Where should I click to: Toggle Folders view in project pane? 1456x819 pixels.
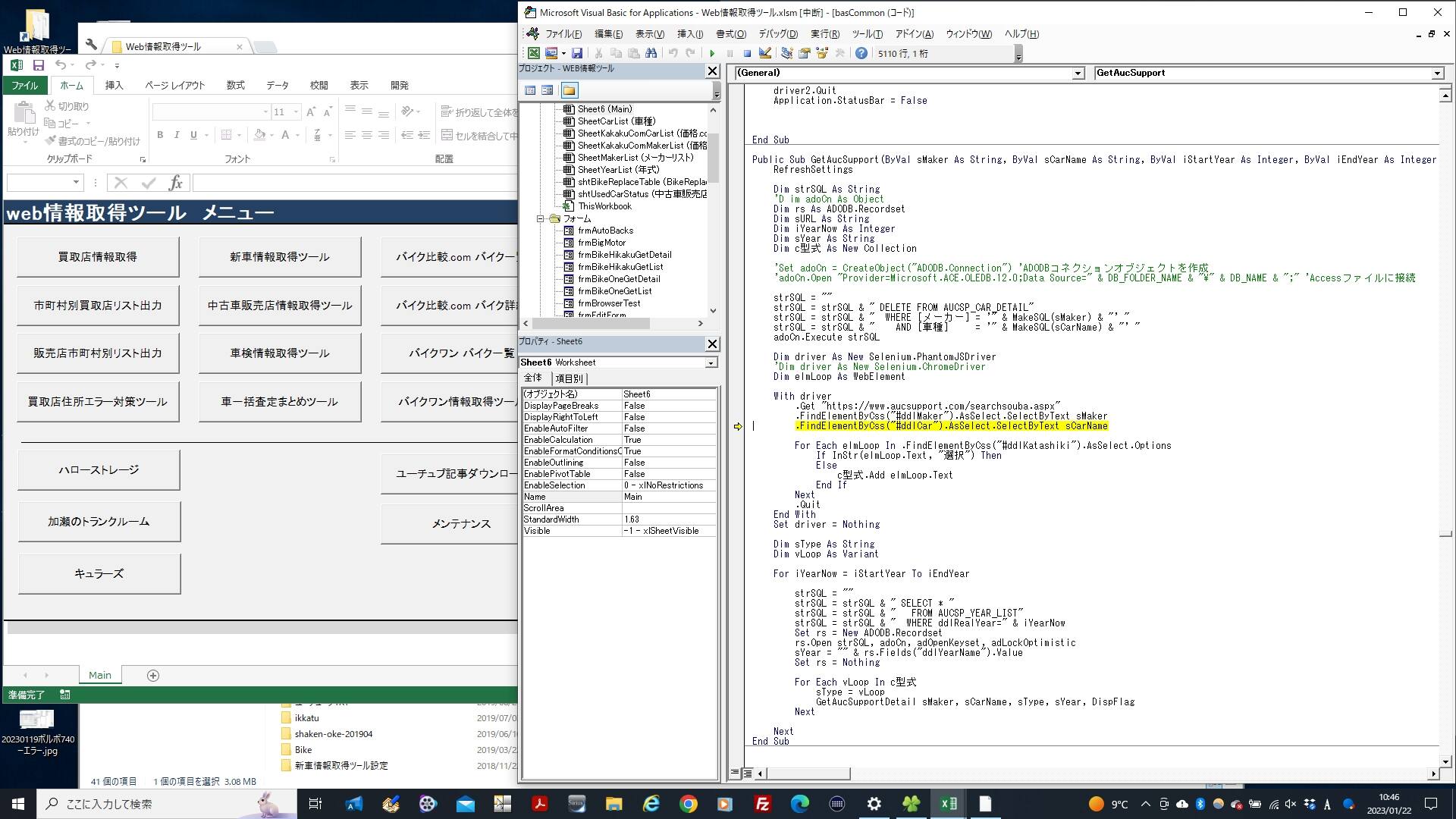click(569, 90)
